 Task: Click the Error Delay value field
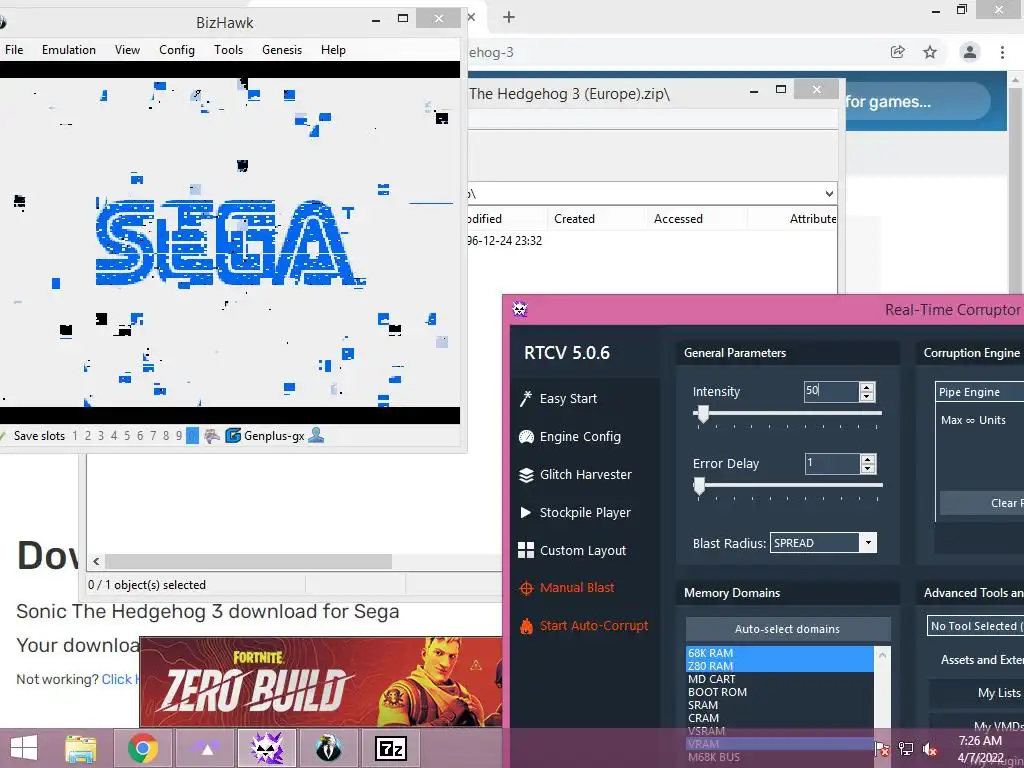tap(831, 463)
